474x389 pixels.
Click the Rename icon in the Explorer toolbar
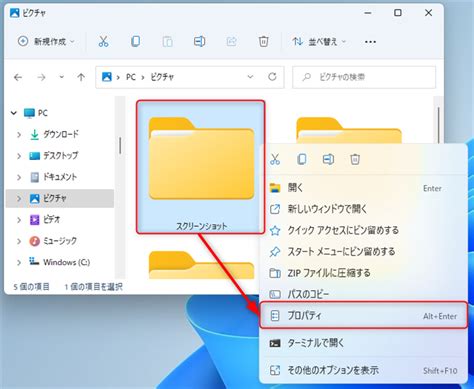click(199, 42)
